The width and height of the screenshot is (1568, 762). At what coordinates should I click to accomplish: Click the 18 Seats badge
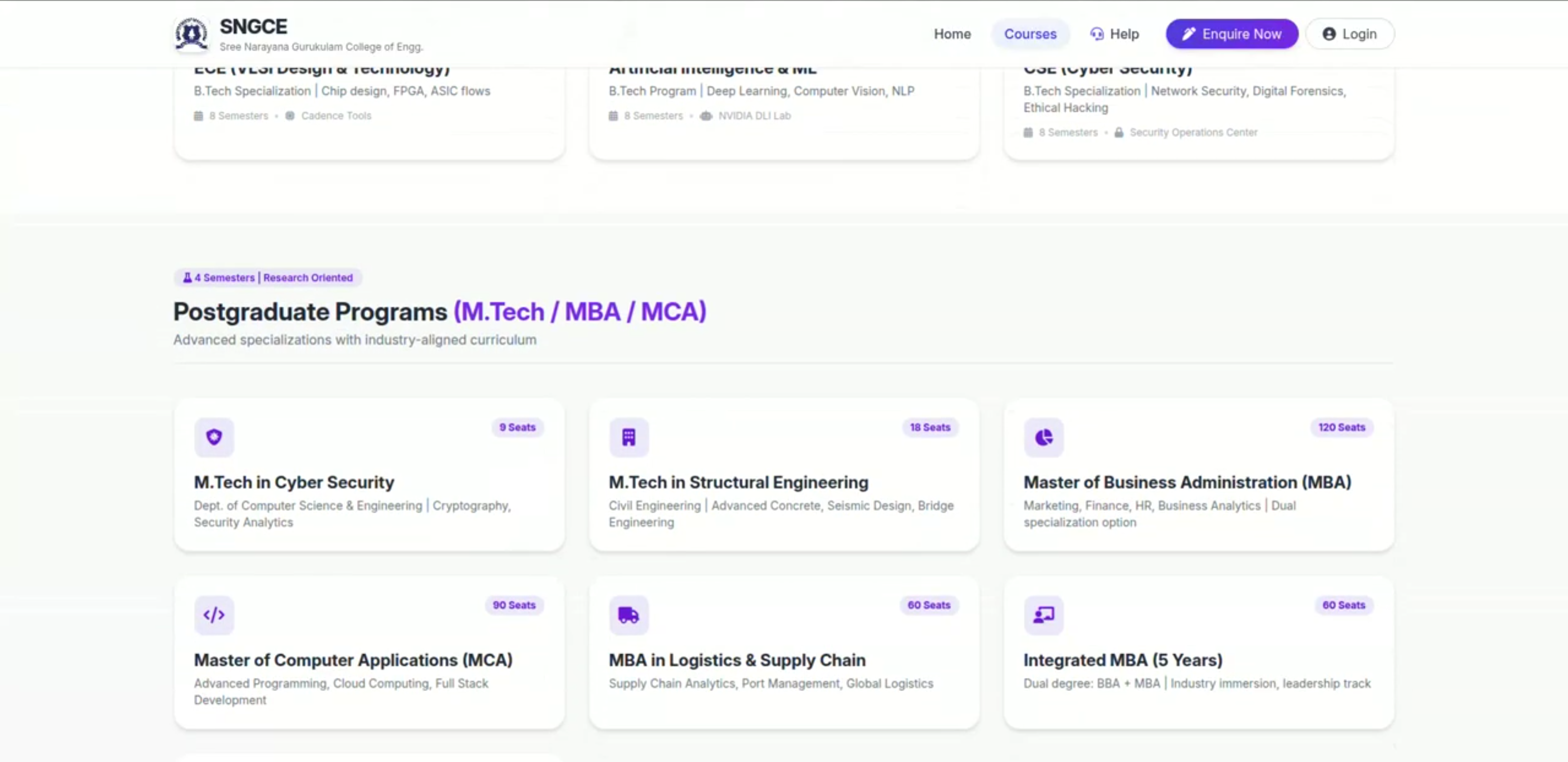tap(930, 427)
